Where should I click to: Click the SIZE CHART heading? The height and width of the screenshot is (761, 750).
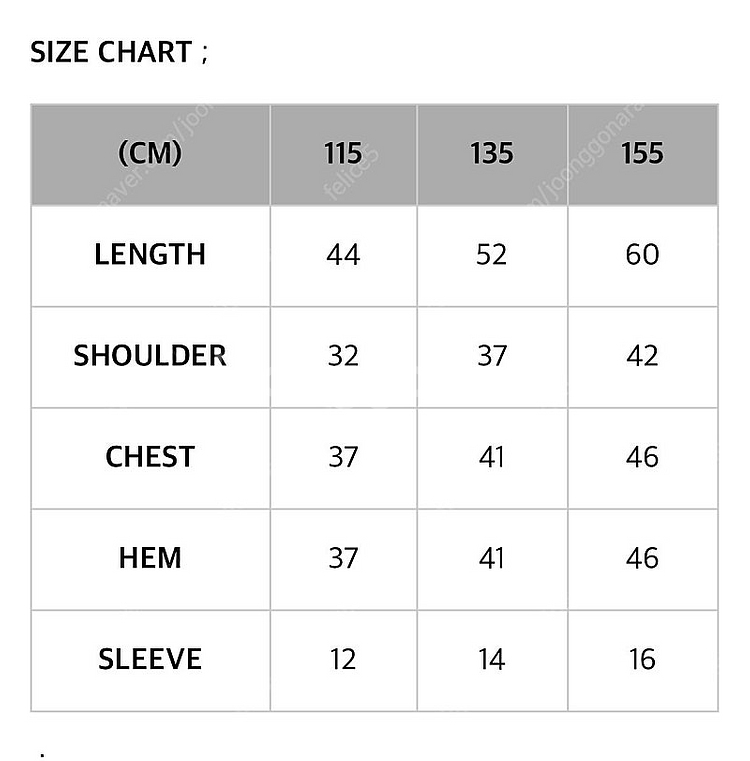(119, 52)
